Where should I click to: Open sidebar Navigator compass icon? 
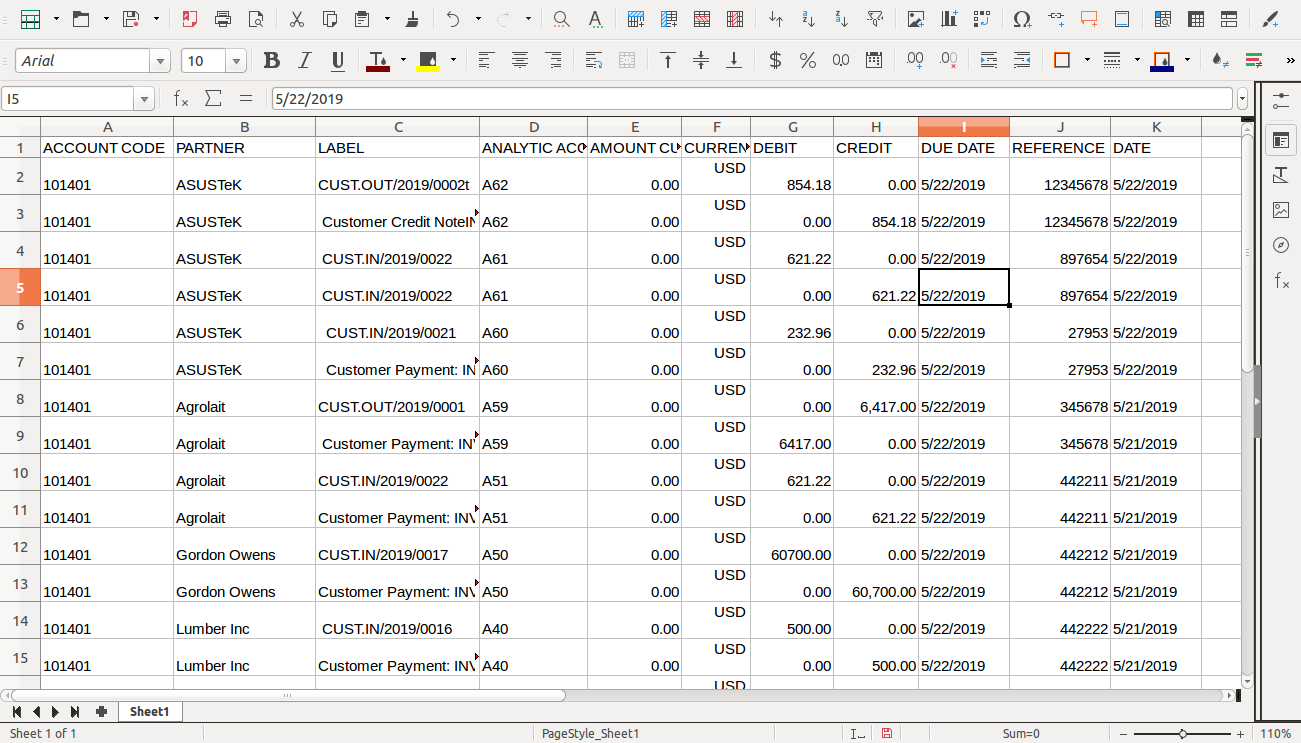coord(1281,245)
